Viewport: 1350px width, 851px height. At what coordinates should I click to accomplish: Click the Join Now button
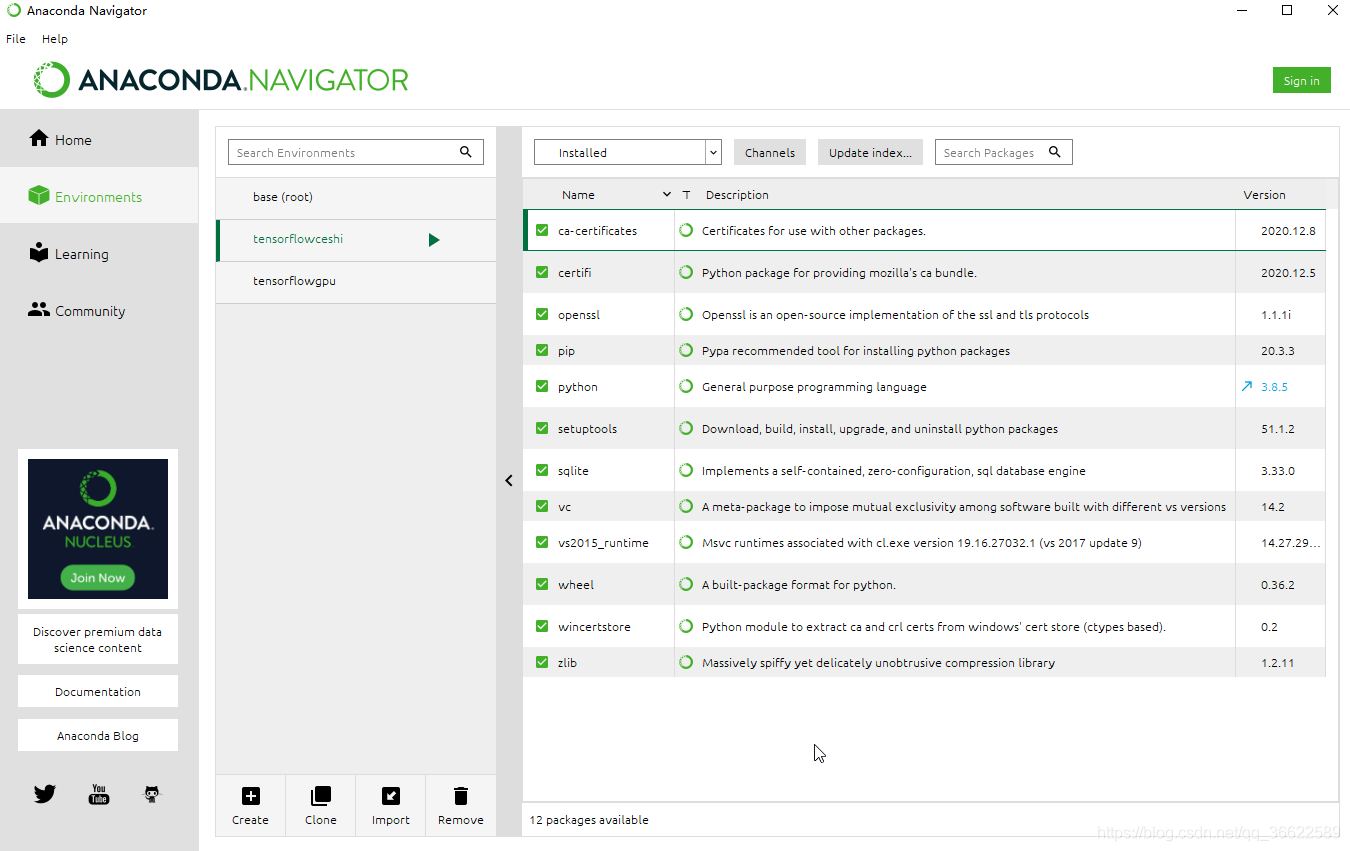(98, 577)
